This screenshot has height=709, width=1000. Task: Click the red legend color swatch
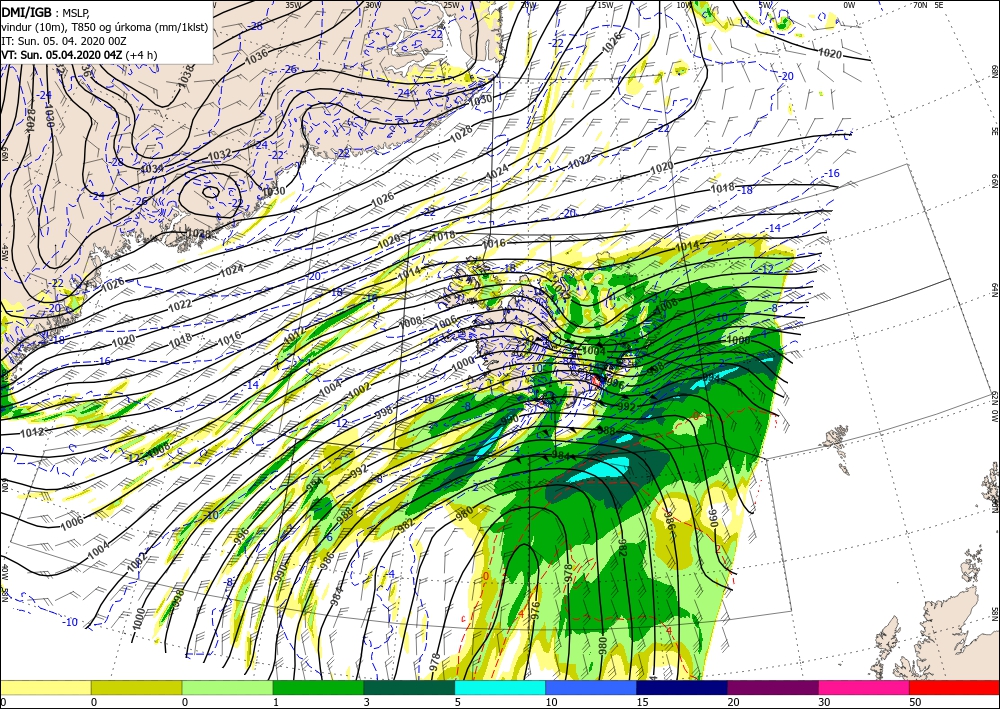pos(955,687)
